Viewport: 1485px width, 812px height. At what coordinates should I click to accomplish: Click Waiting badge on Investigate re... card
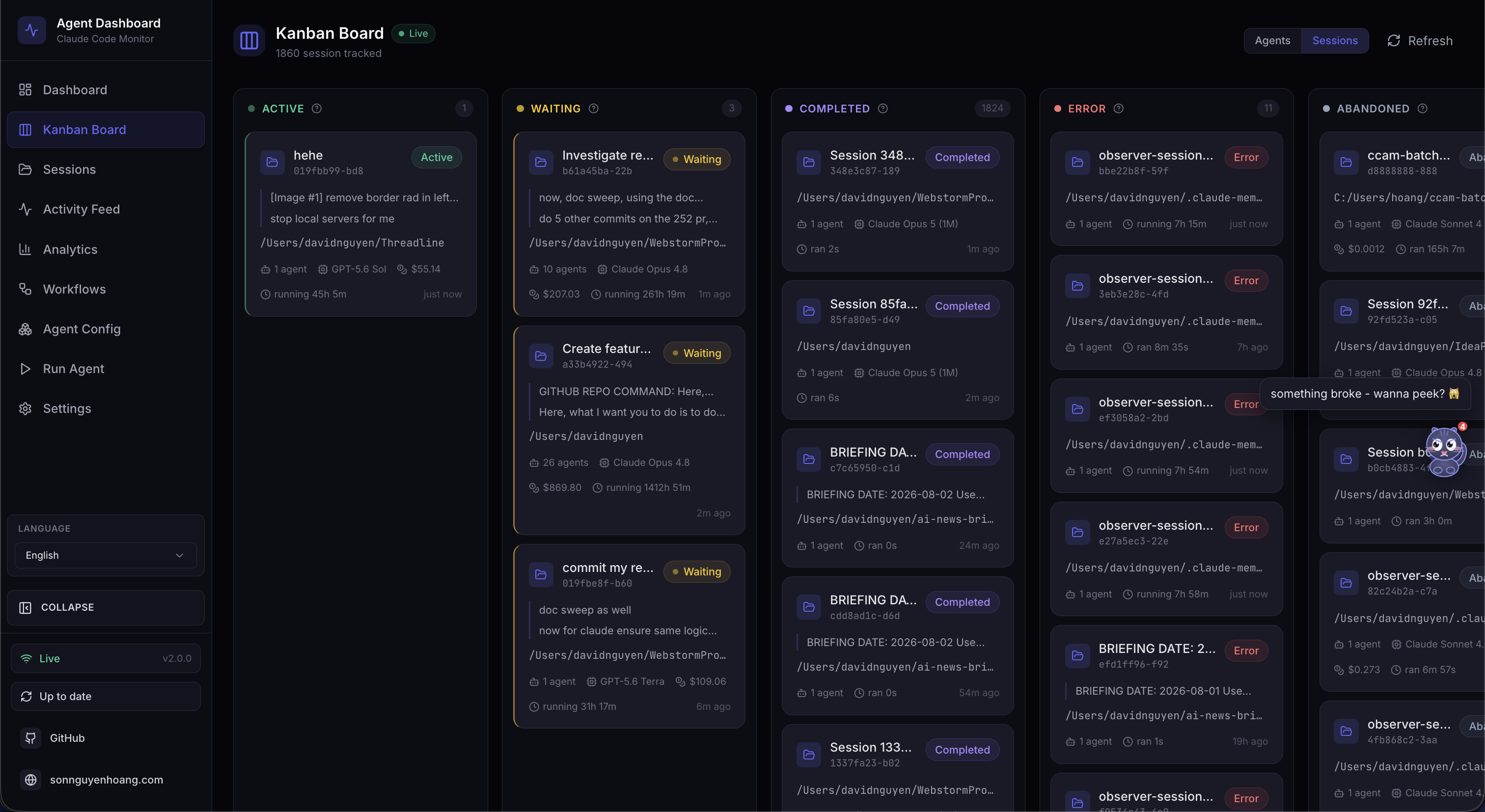696,159
